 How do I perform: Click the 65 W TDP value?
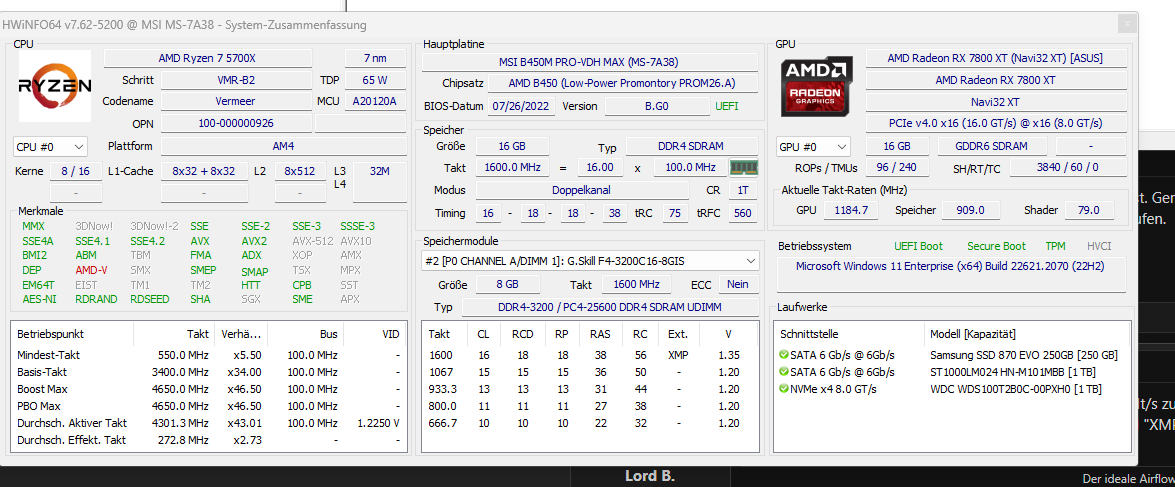click(375, 79)
